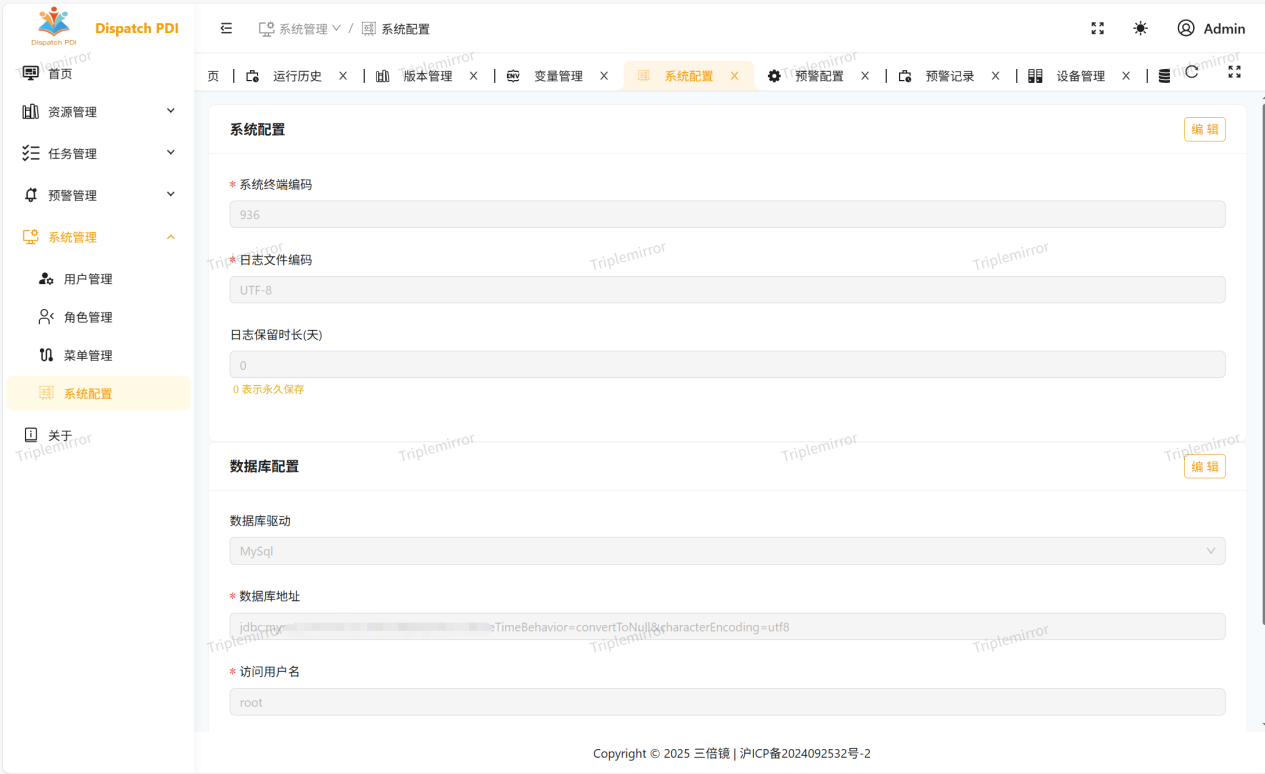Click the 角色管理 role icon
Image resolution: width=1265 pixels, height=774 pixels.
(x=46, y=317)
